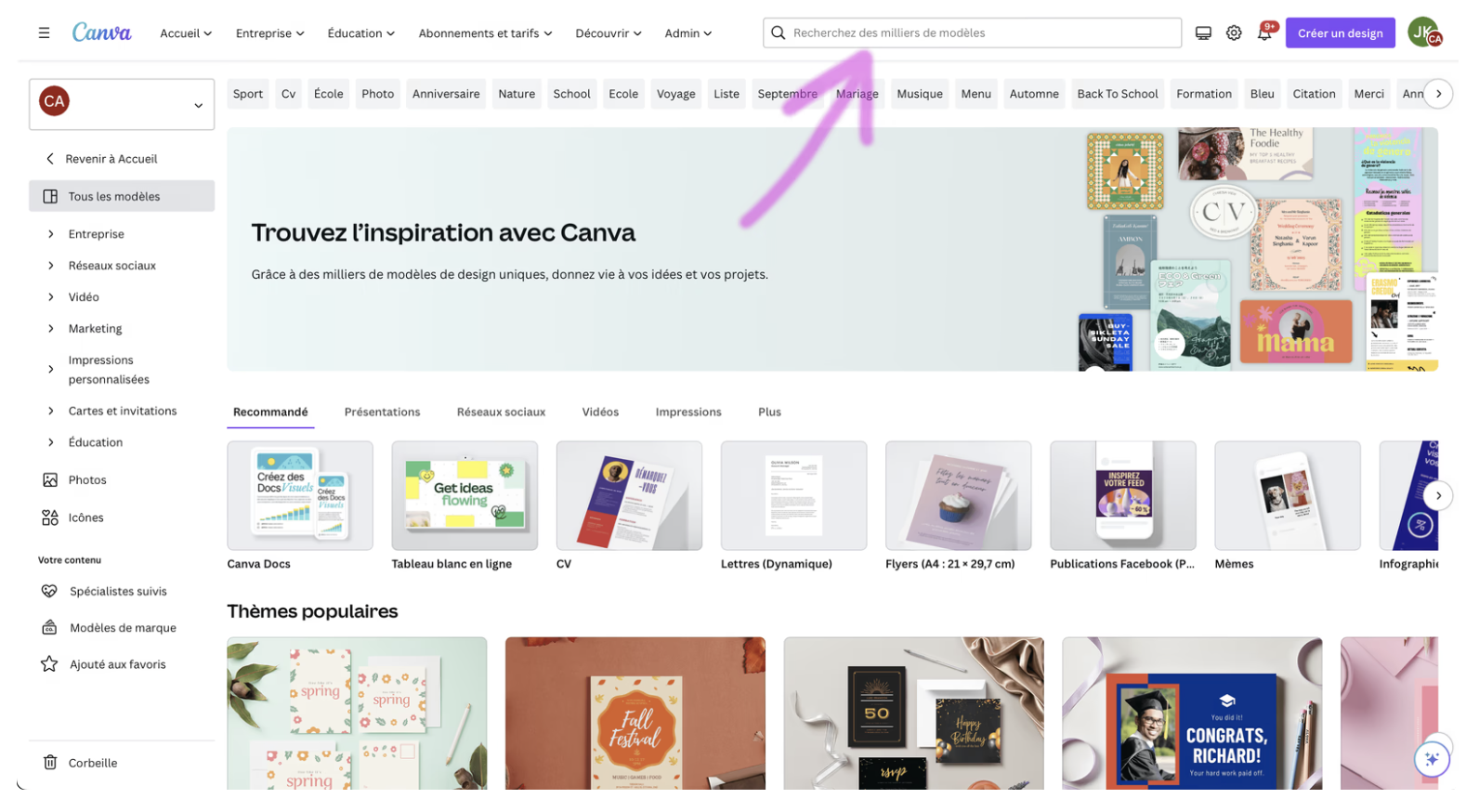Focus the template search field
Screen dimensions: 1466x812
(972, 33)
